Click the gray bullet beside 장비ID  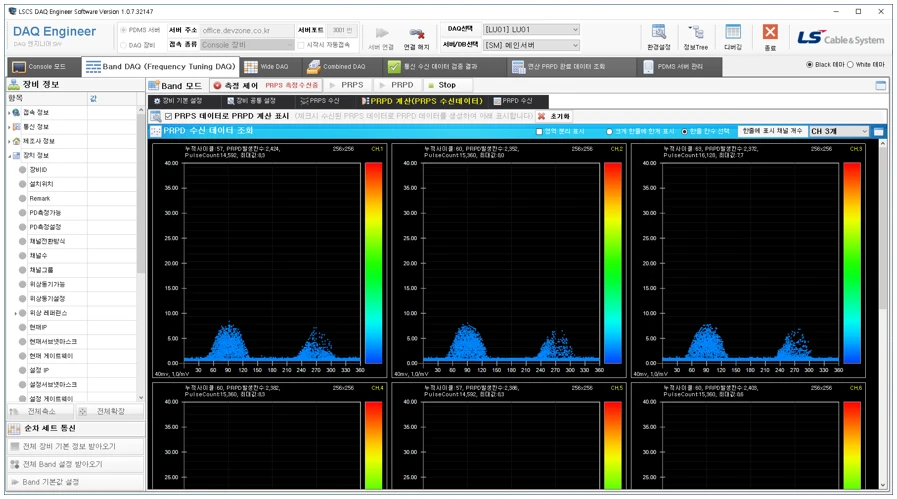pos(23,170)
